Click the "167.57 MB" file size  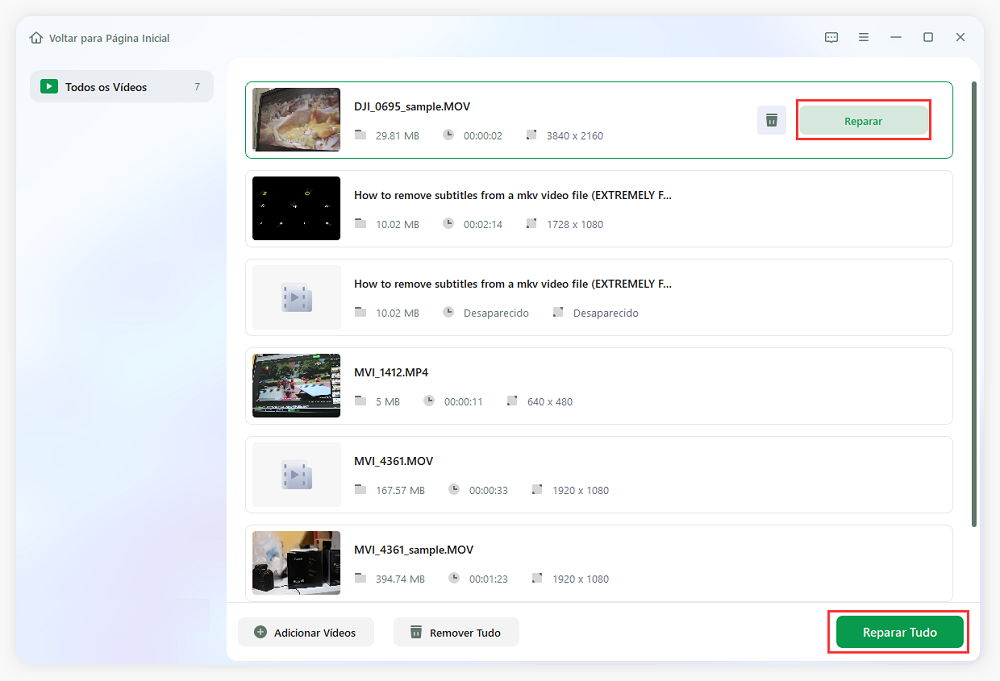click(x=400, y=490)
